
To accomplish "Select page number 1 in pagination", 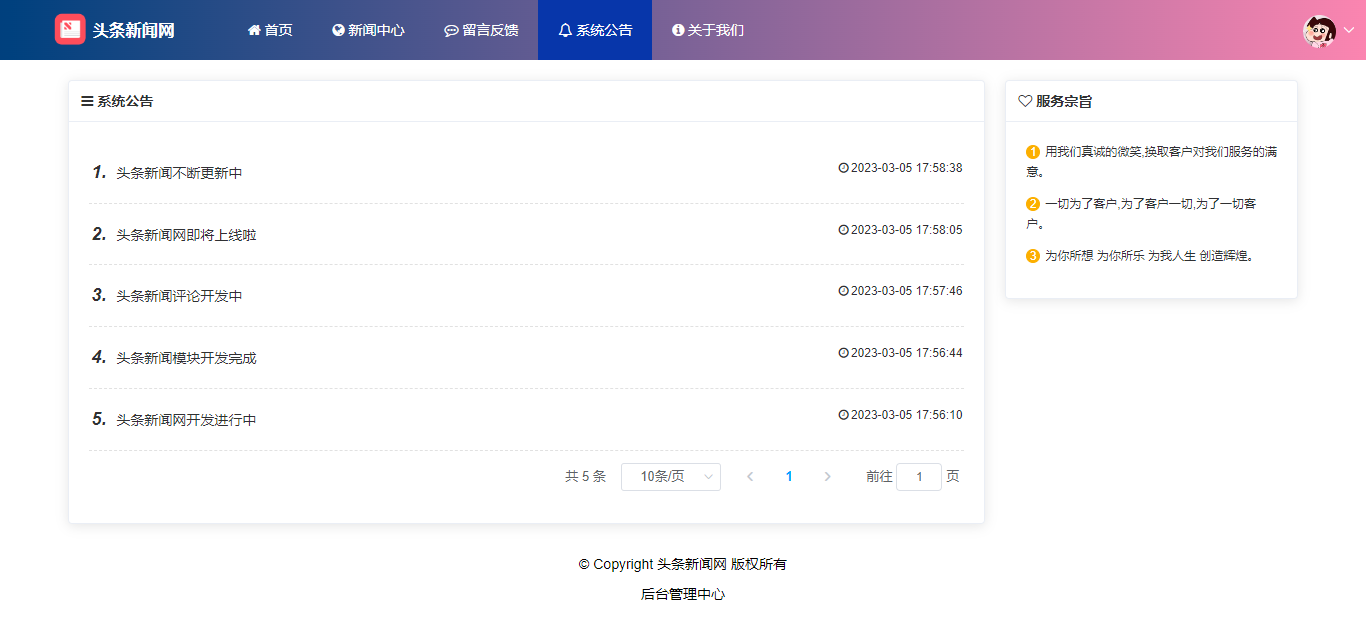I will coord(789,477).
